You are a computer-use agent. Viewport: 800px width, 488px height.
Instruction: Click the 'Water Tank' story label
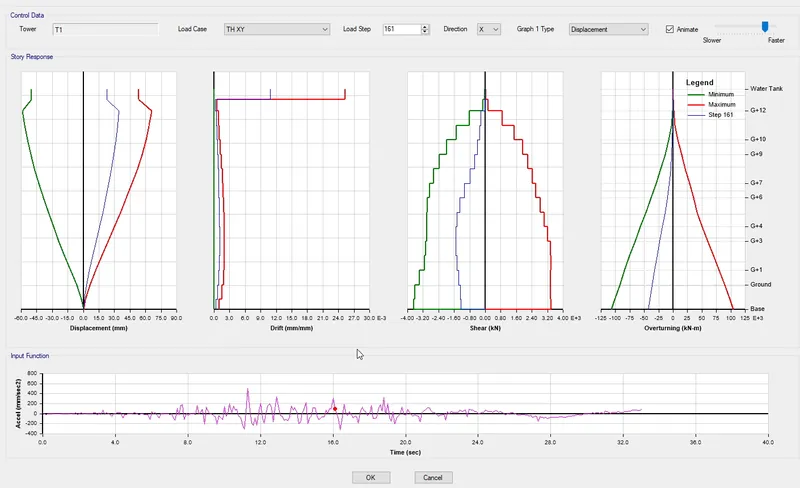point(766,89)
